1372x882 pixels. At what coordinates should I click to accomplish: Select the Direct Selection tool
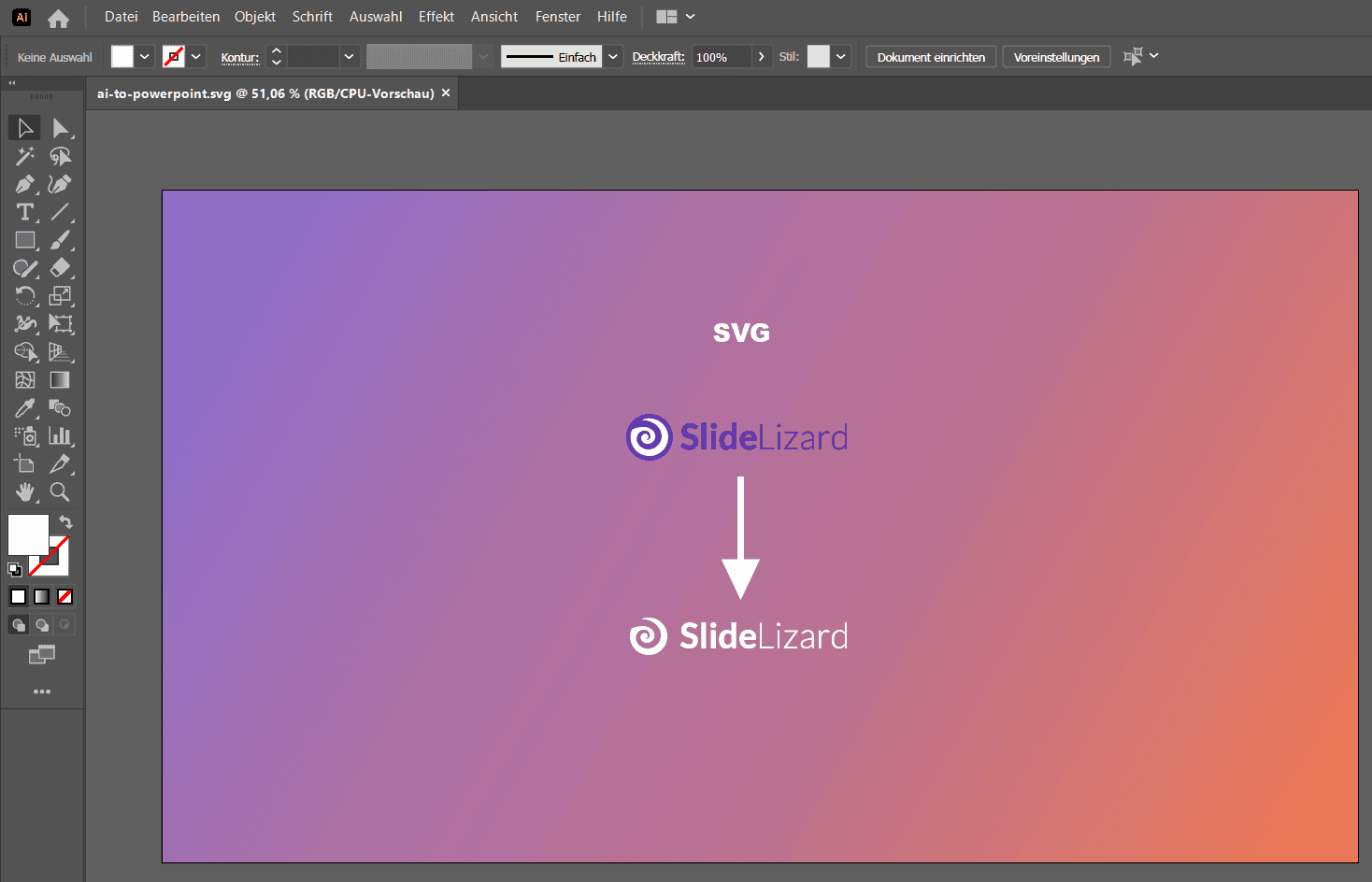[x=61, y=128]
